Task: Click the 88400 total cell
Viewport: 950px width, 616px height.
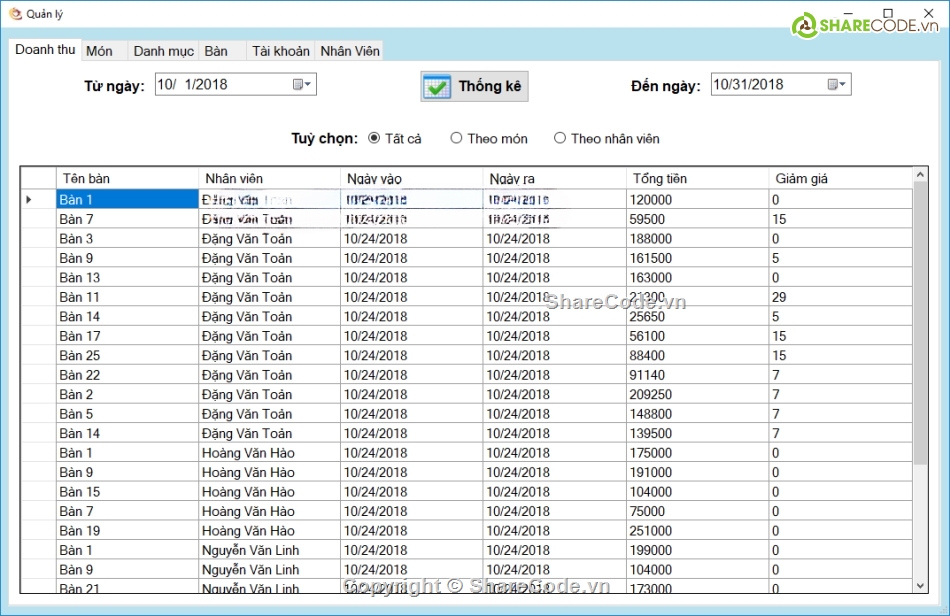Action: click(x=697, y=356)
